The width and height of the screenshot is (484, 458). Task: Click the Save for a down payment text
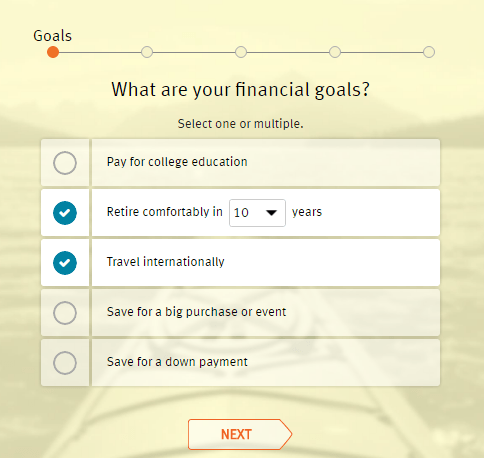tap(177, 362)
